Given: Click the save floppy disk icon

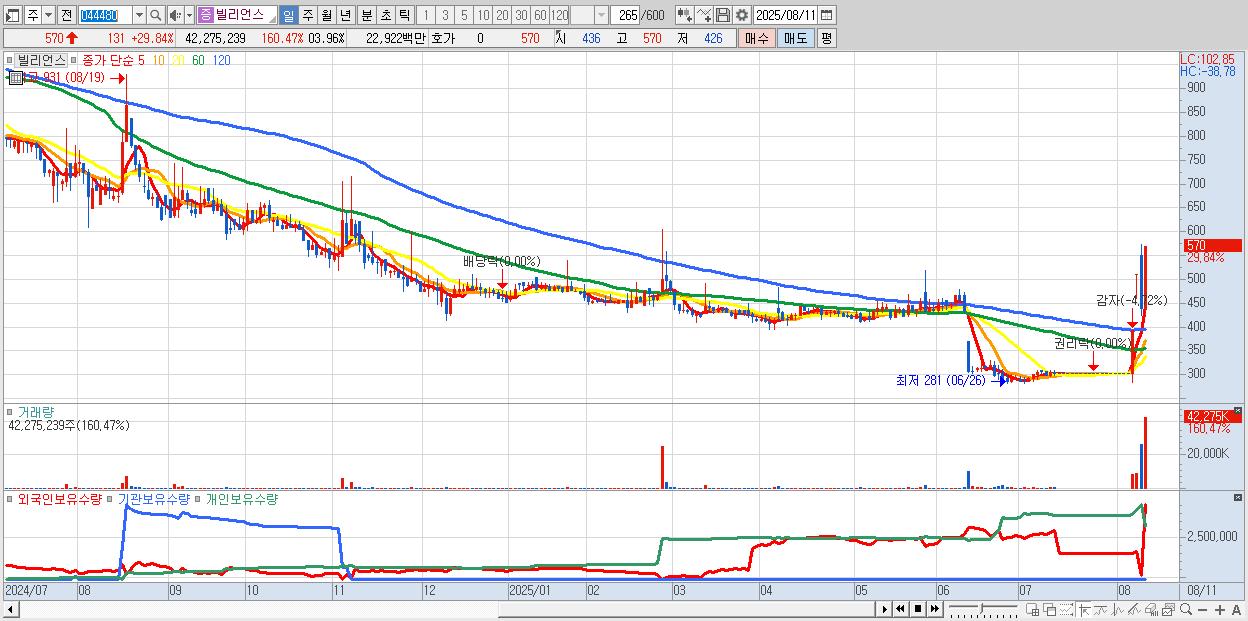Looking at the screenshot, I should coord(722,15).
